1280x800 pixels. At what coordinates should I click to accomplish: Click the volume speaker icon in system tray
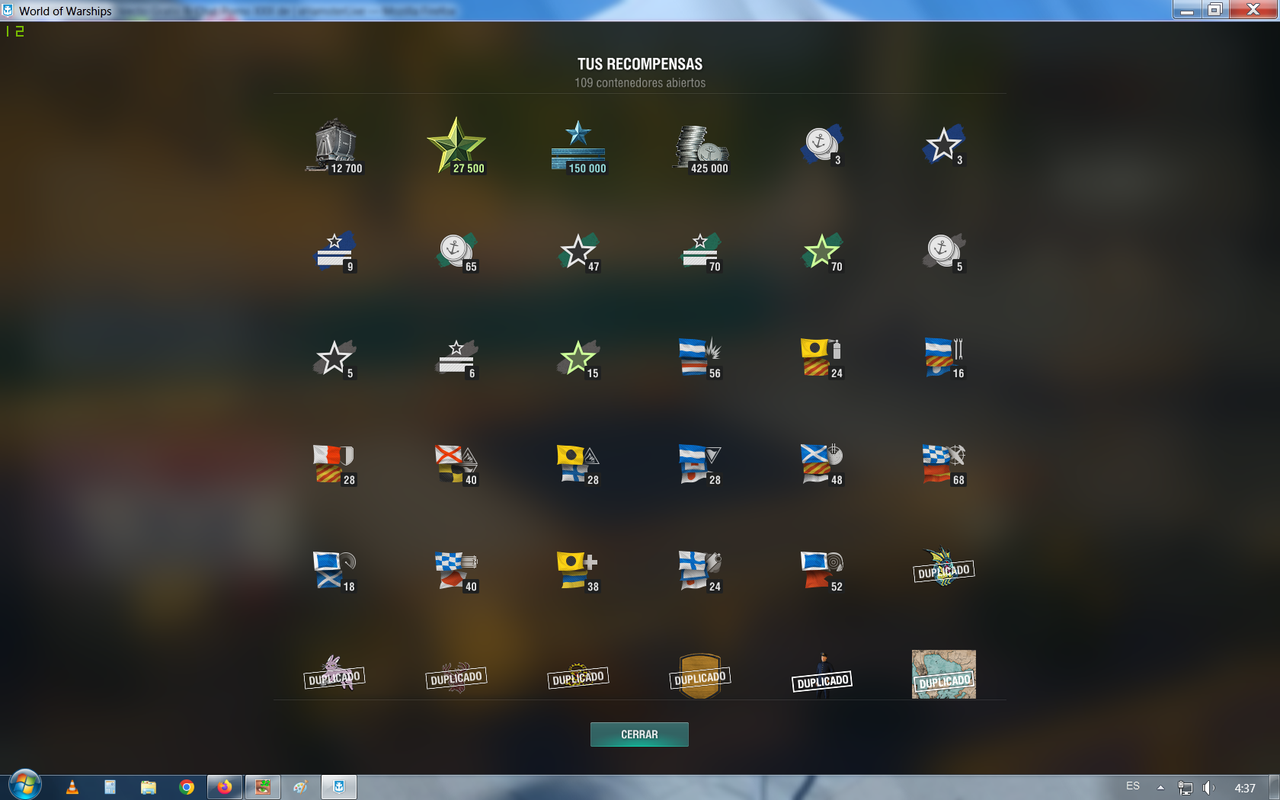tap(1209, 788)
